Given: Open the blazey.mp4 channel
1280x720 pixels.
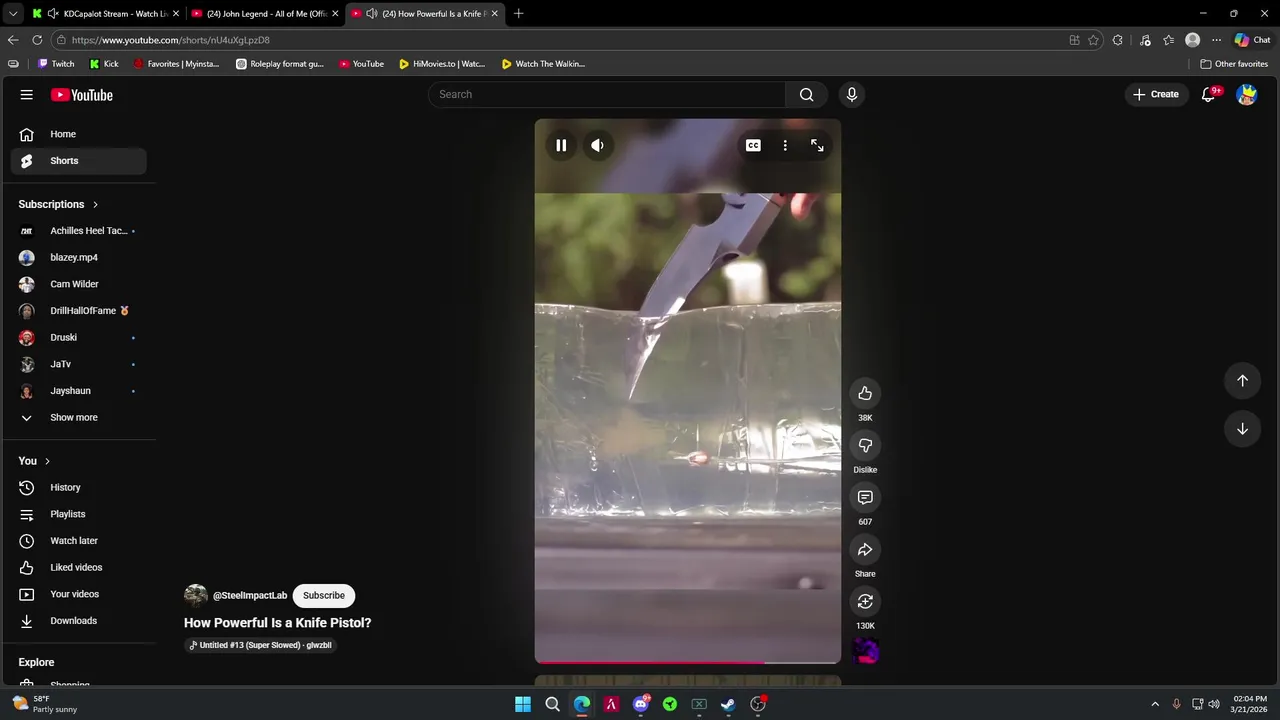Looking at the screenshot, I should (x=78, y=257).
